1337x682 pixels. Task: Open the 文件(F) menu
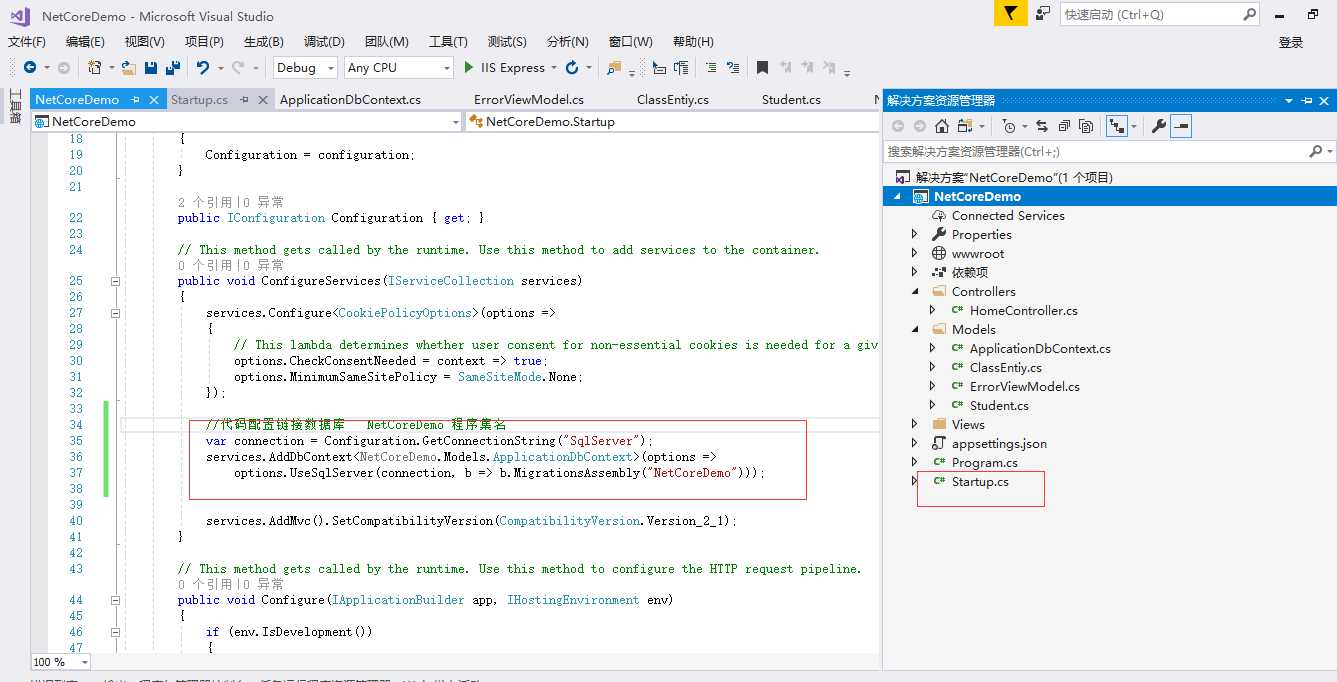tap(27, 41)
